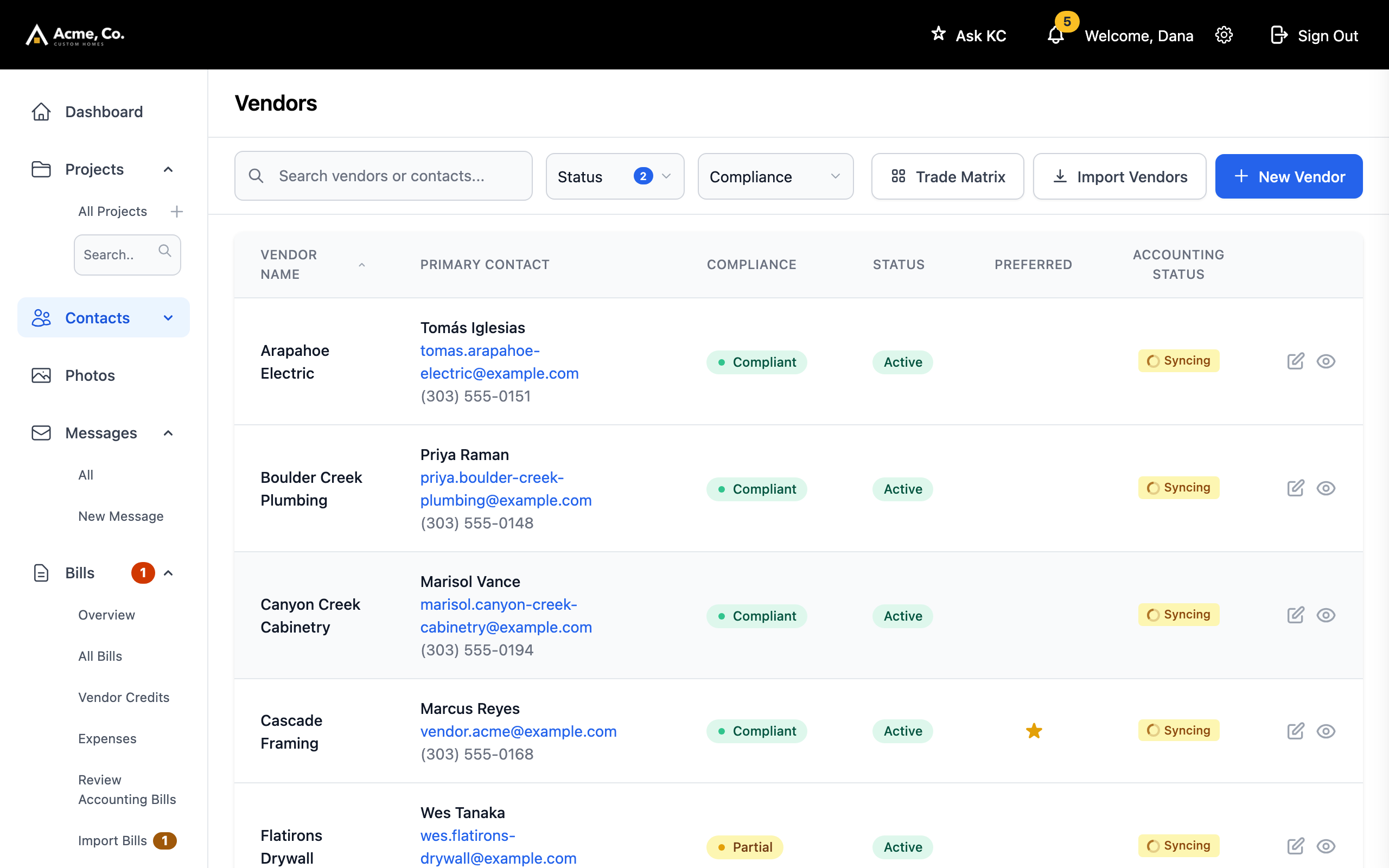Open the Compliance filter dropdown

click(x=775, y=176)
